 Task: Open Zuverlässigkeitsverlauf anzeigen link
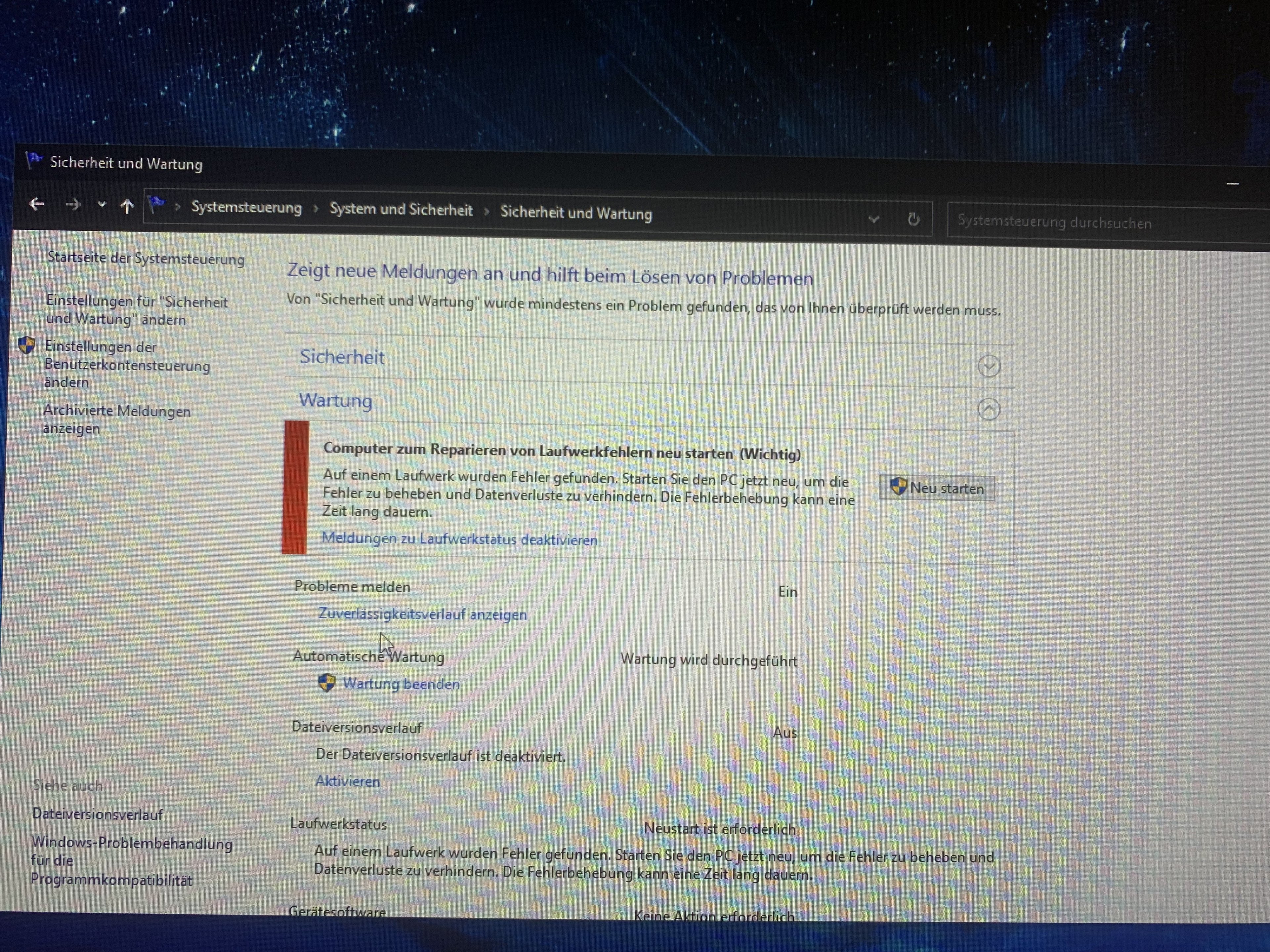pyautogui.click(x=422, y=614)
